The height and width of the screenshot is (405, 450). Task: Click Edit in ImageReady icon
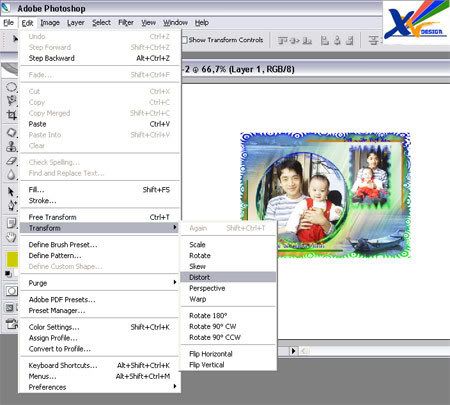(11, 323)
